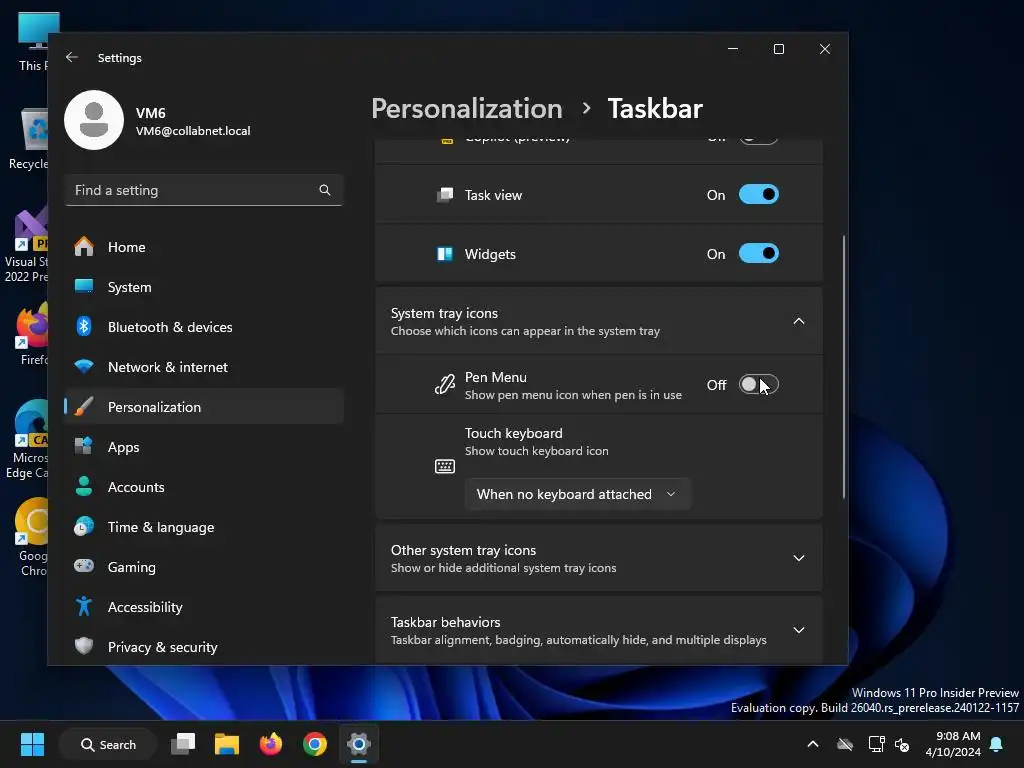Open Privacy & security settings
The height and width of the screenshot is (768, 1024).
click(204, 647)
